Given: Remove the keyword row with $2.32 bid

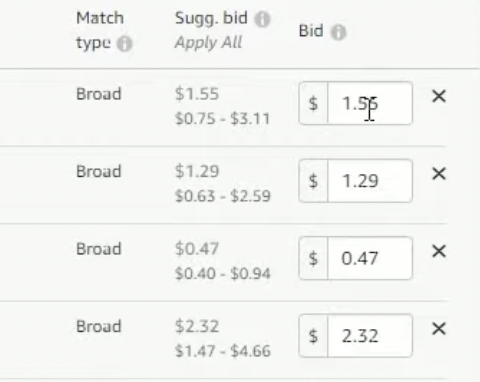Looking at the screenshot, I should point(439,329).
